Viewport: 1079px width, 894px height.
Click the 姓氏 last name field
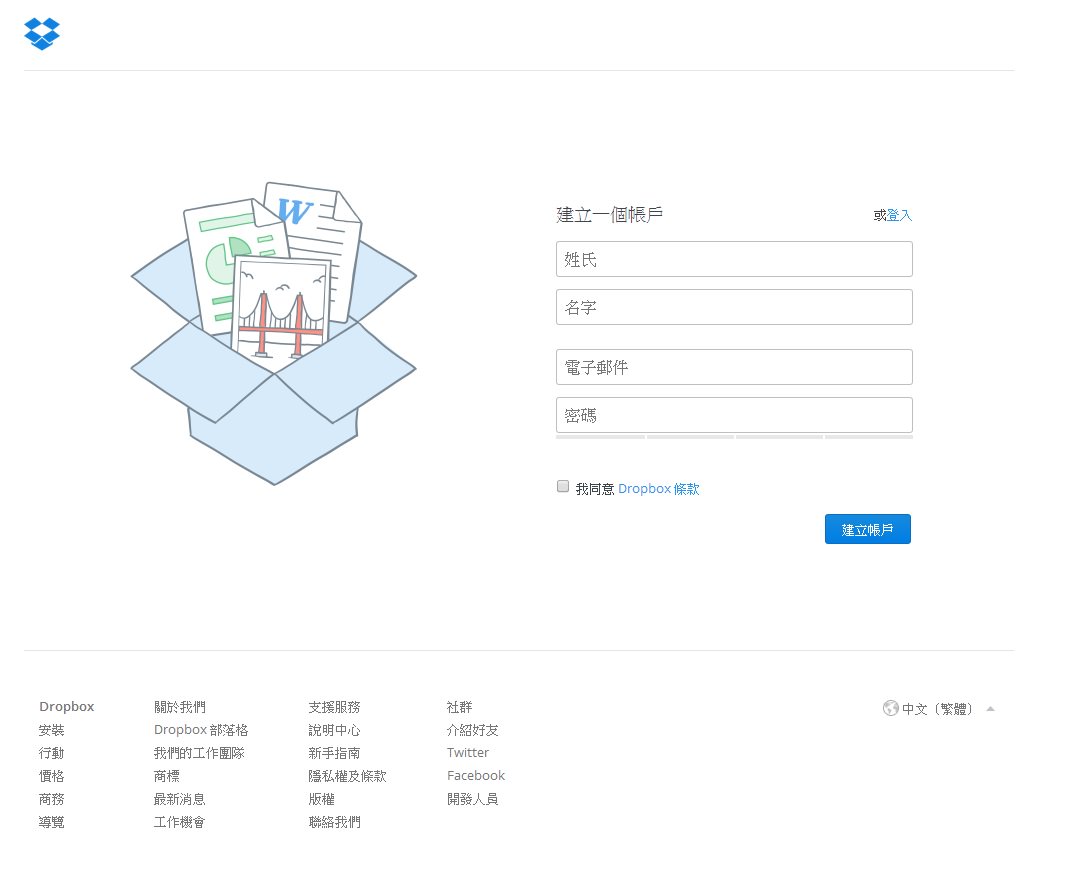click(734, 259)
